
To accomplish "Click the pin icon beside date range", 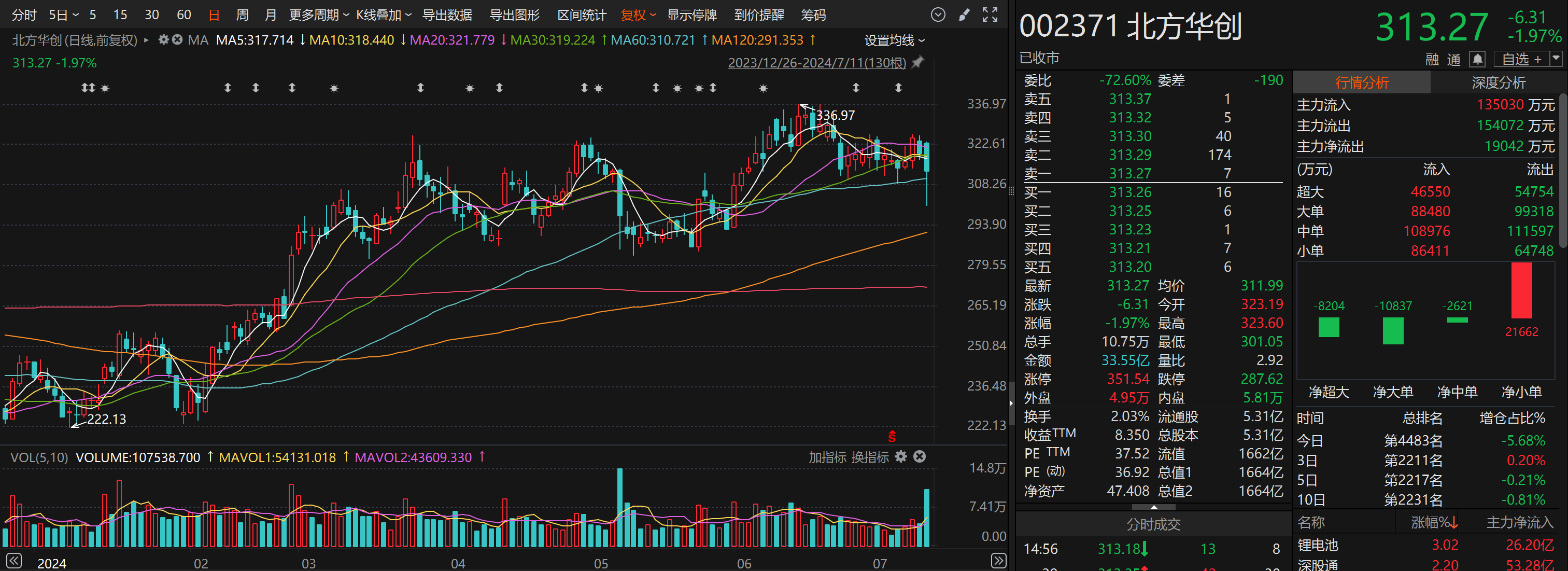I will [917, 62].
